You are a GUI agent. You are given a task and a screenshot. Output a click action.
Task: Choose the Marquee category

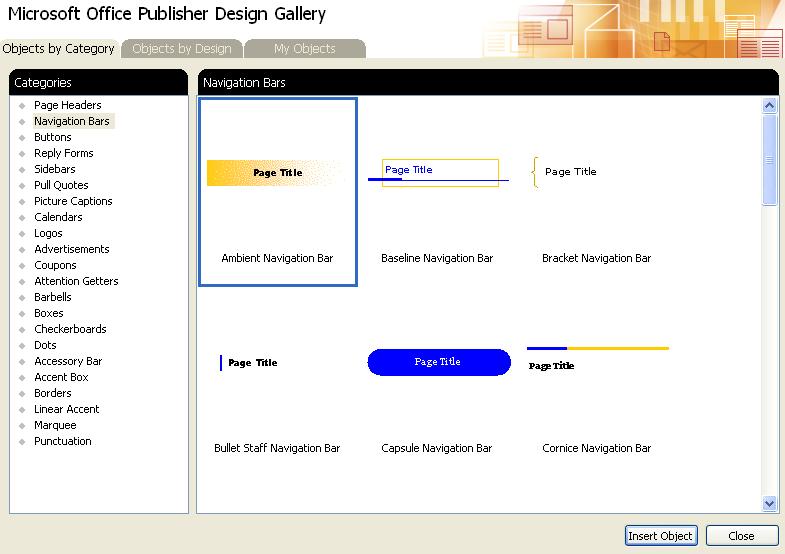tap(55, 425)
